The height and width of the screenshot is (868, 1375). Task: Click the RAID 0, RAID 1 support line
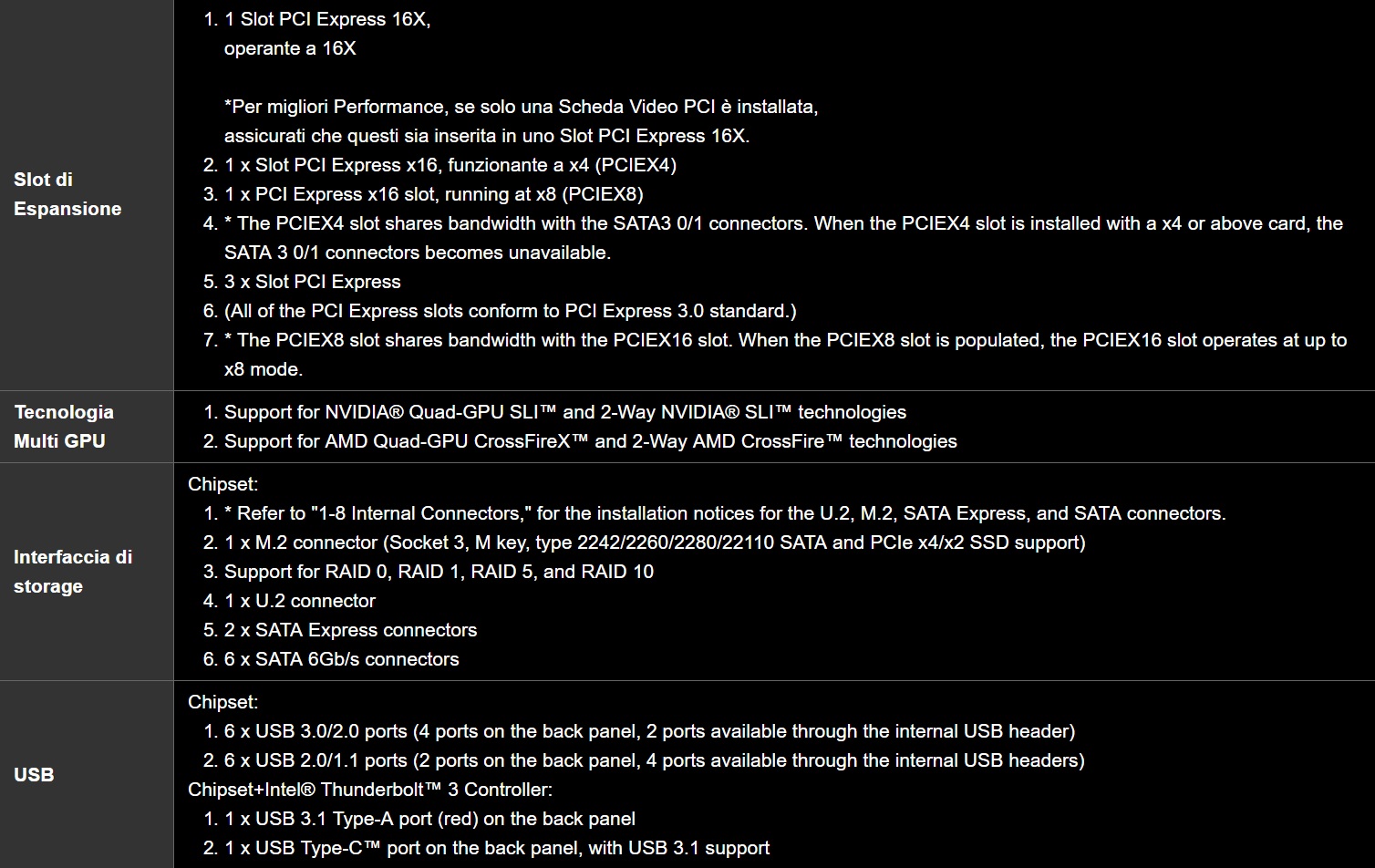[439, 572]
